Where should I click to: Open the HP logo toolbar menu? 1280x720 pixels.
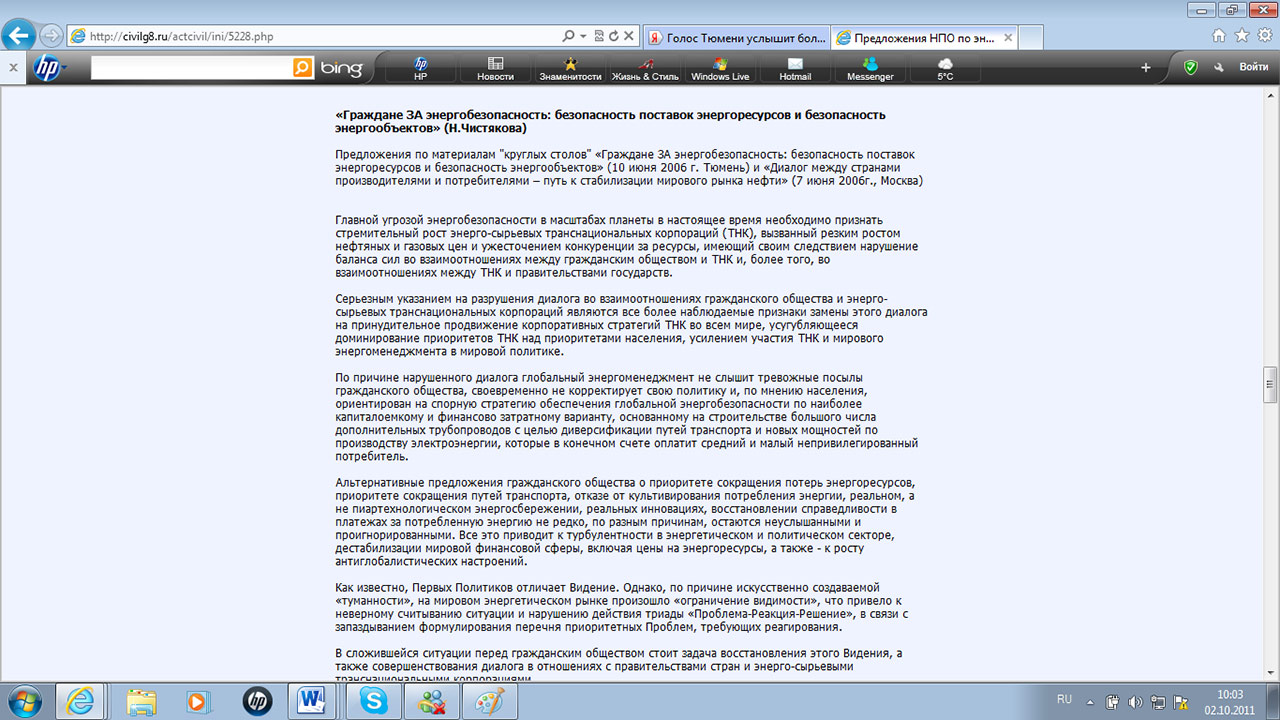coord(47,67)
